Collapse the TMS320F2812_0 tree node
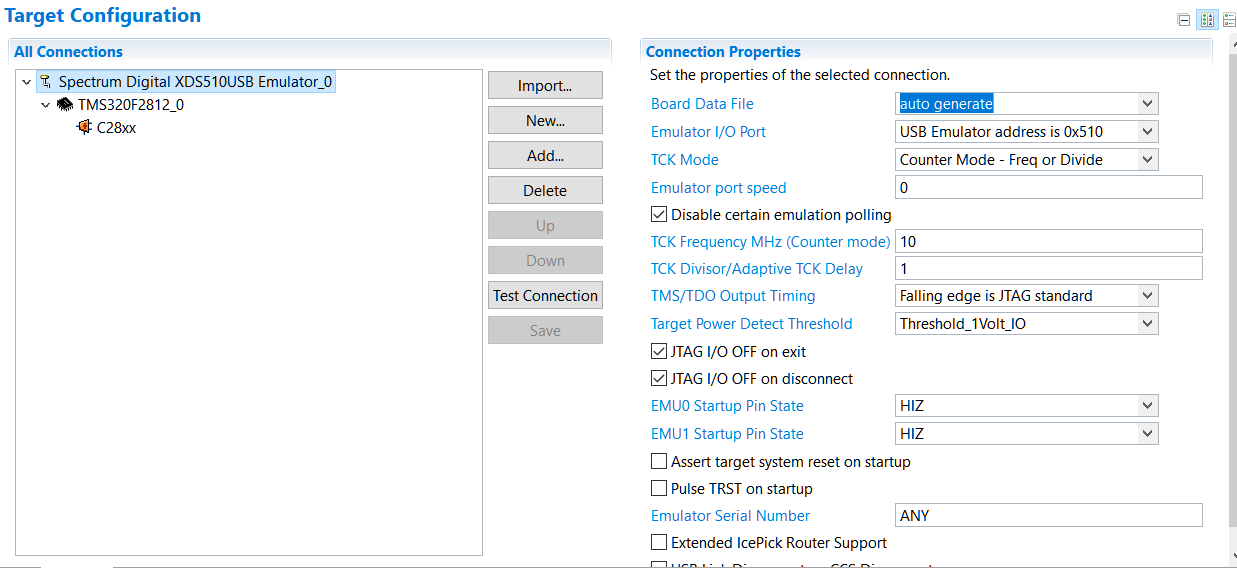Image resolution: width=1237 pixels, height=568 pixels. point(46,105)
